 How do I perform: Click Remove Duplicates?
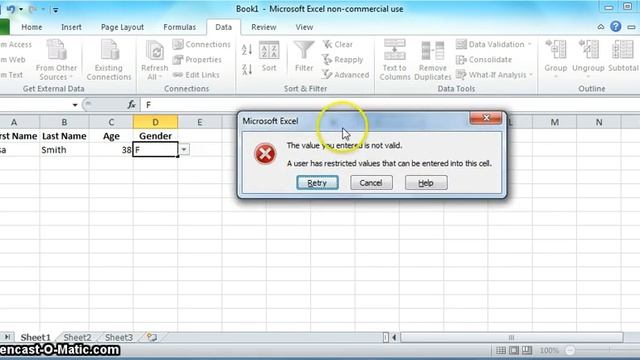[x=433, y=60]
